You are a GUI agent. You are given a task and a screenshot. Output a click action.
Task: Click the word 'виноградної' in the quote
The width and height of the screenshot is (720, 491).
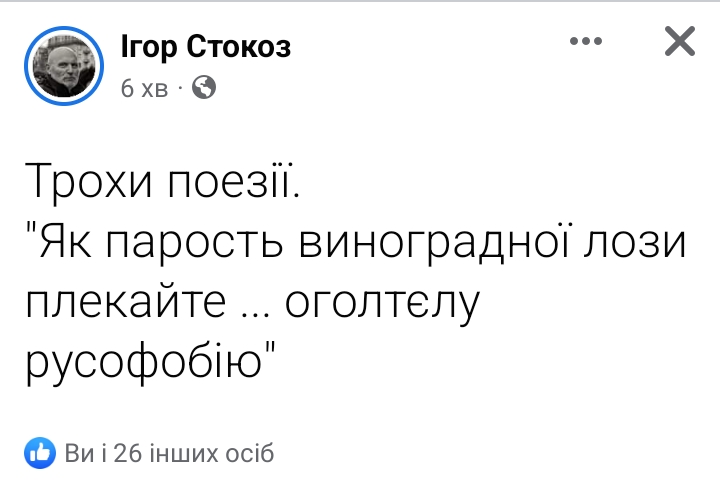point(434,243)
